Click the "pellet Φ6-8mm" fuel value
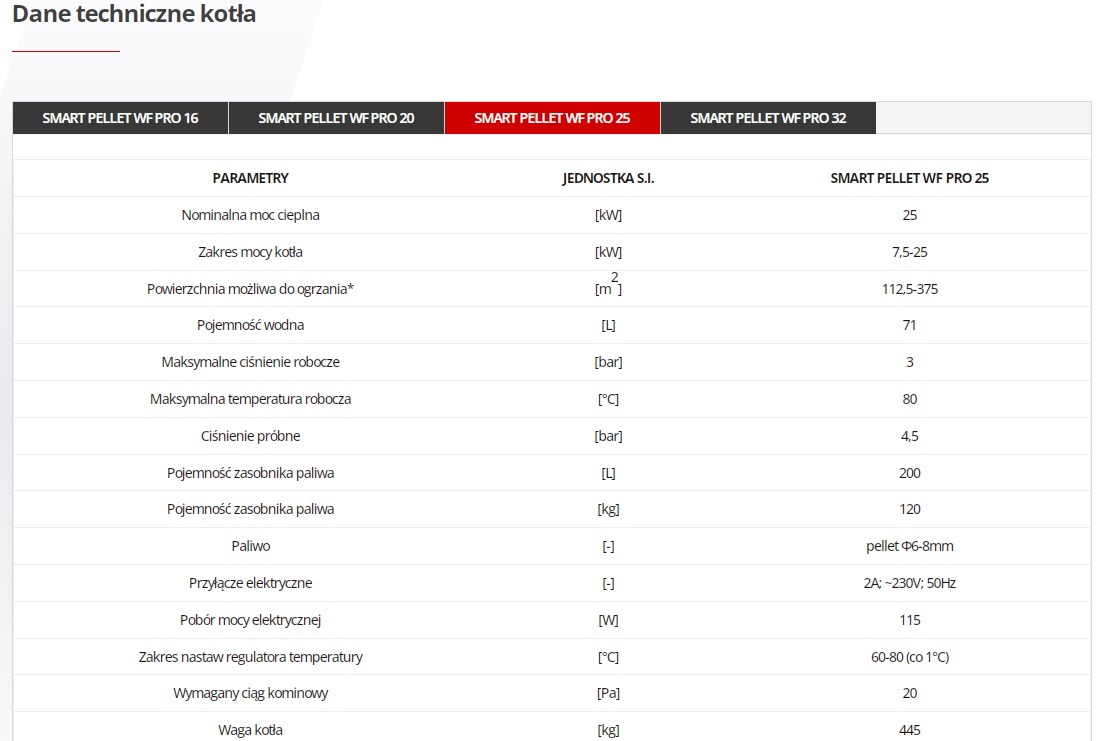The height and width of the screenshot is (741, 1106). (x=909, y=546)
